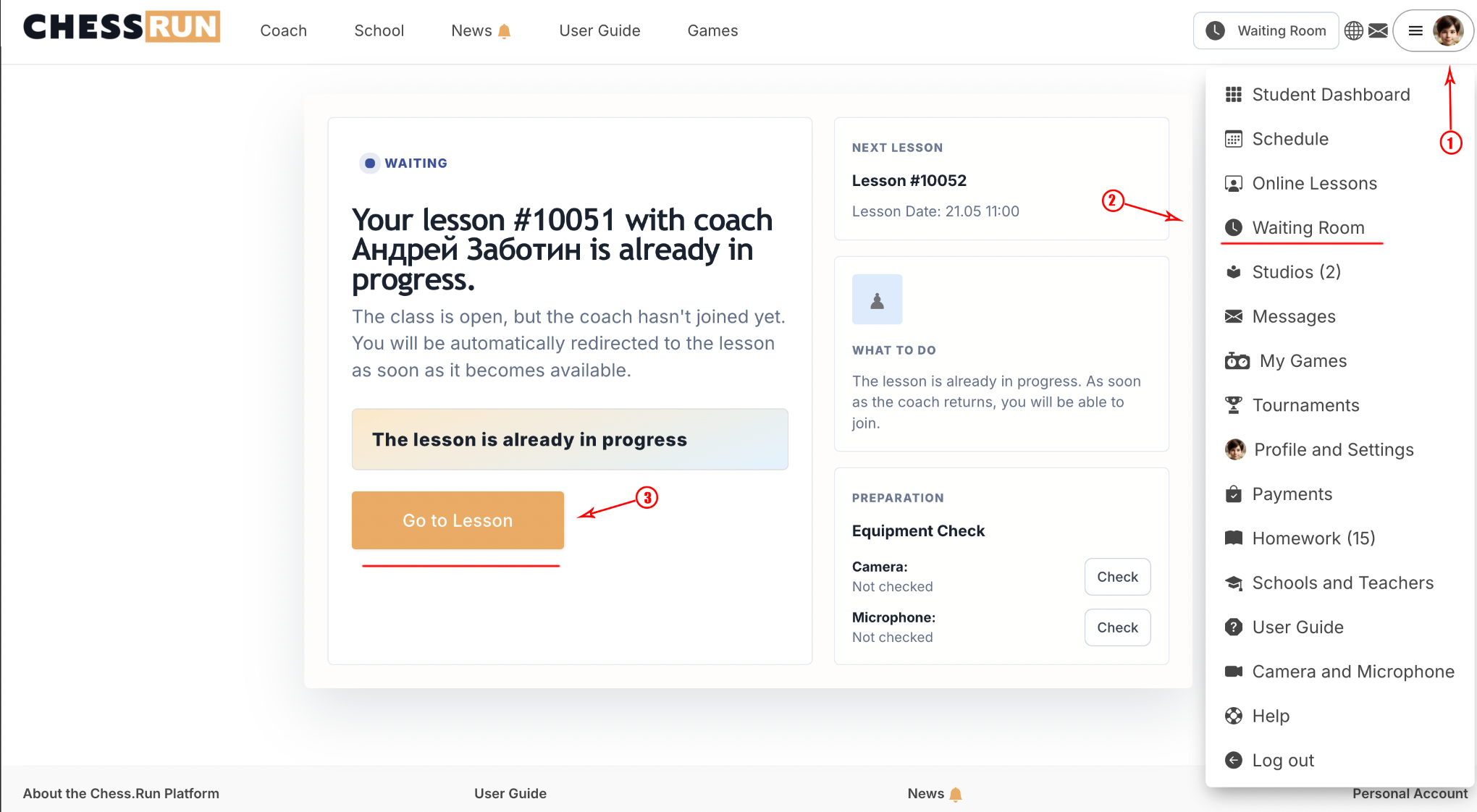Click the chess pawn icon tile
This screenshot has width=1477, height=812.
(877, 299)
